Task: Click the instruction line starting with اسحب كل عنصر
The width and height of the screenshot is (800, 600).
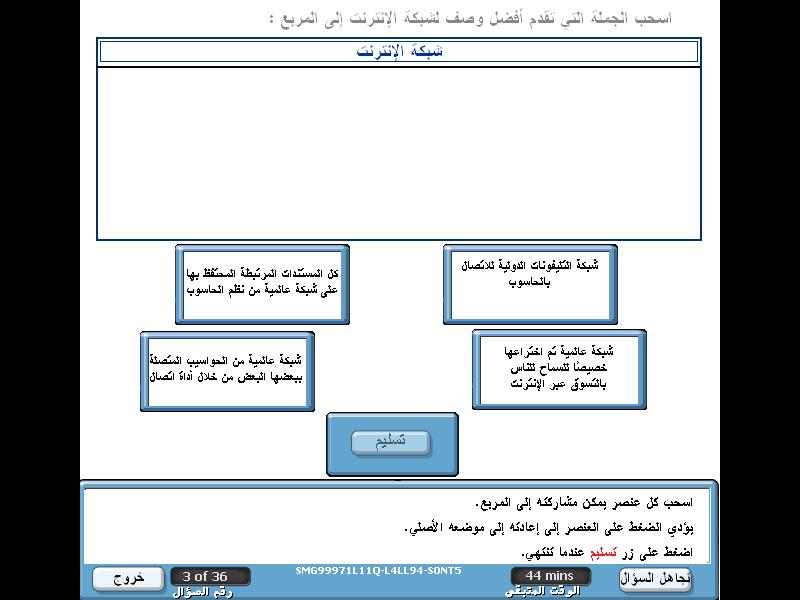Action: pos(578,502)
